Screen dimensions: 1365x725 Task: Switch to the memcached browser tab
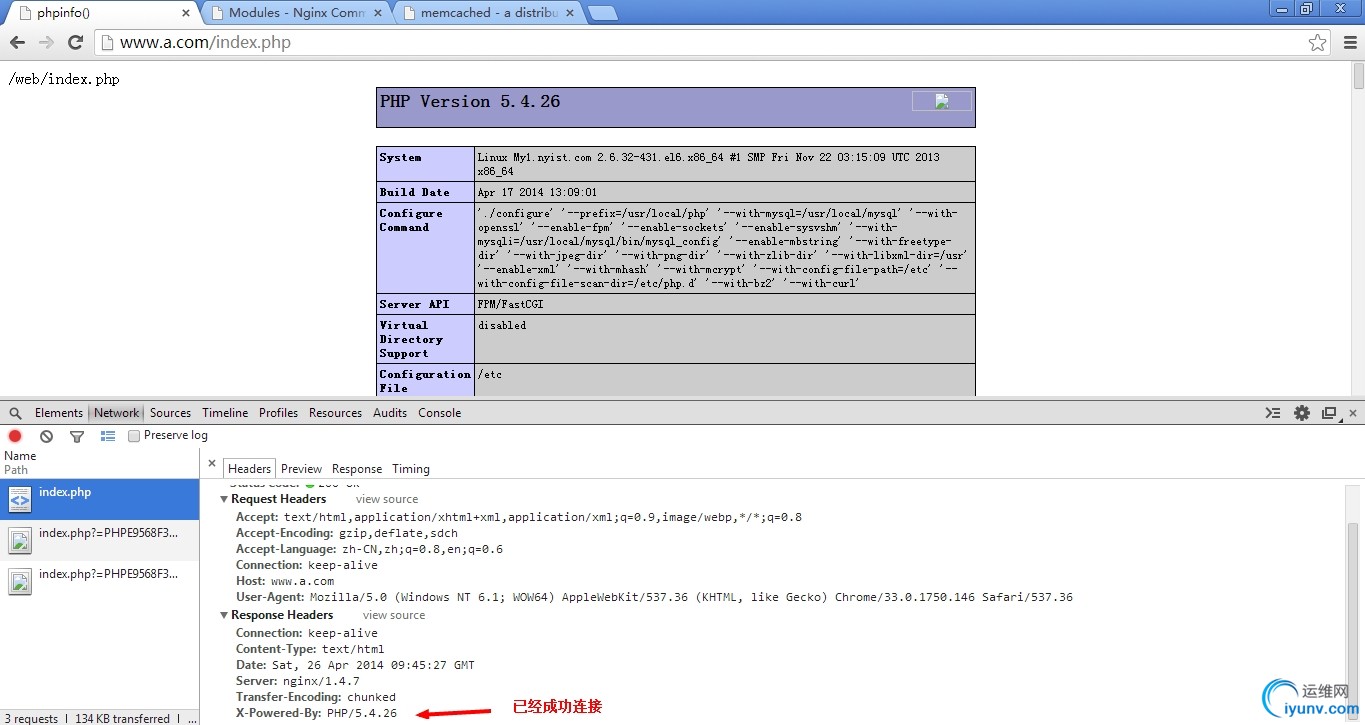pyautogui.click(x=489, y=13)
